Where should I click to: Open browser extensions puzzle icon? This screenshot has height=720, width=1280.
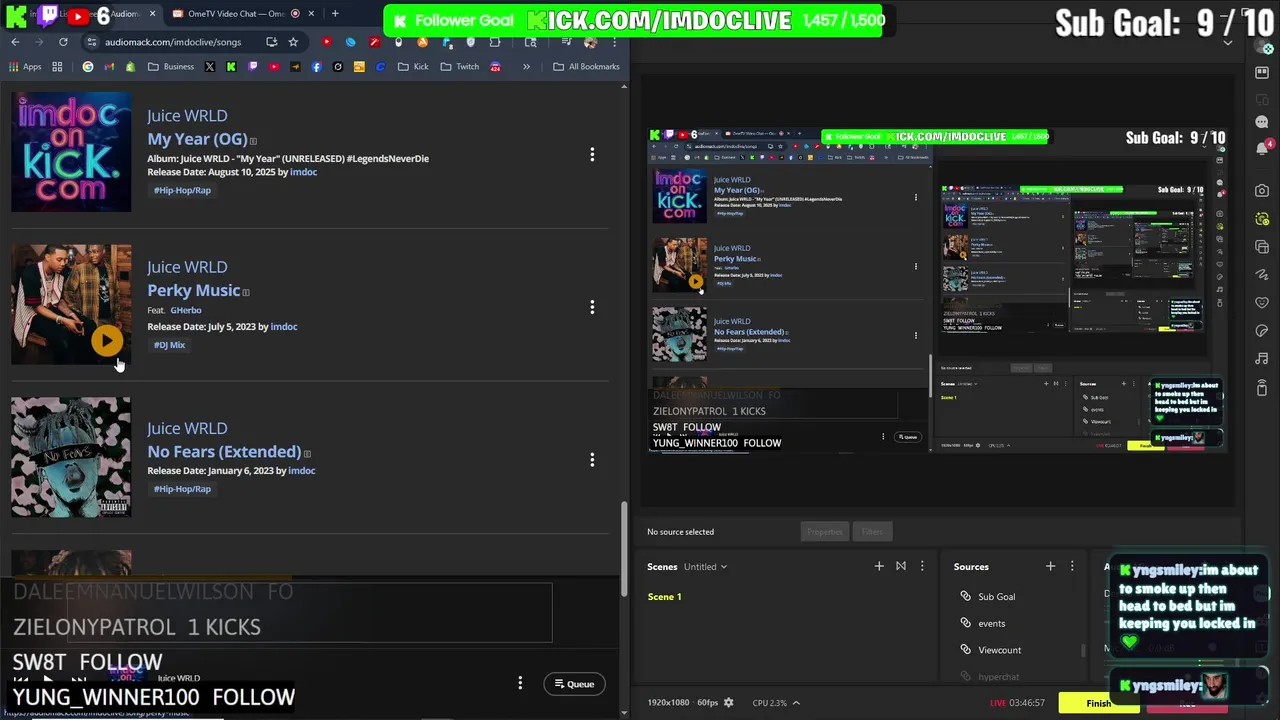tap(495, 42)
